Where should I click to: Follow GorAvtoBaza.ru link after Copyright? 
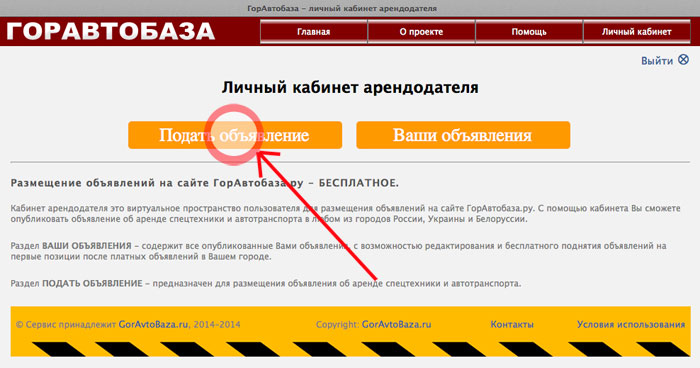coord(396,325)
